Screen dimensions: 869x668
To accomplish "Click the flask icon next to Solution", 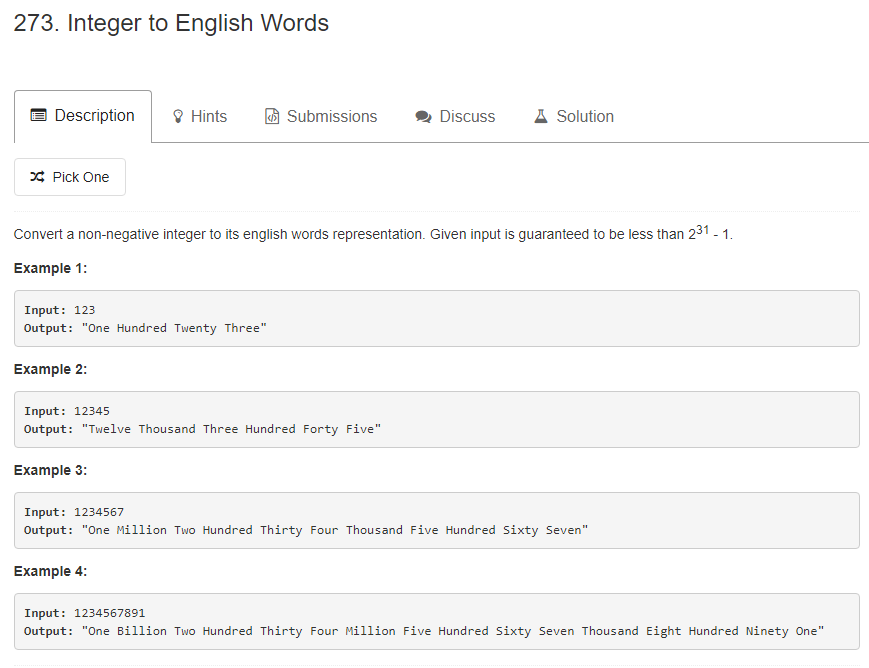I will coord(541,116).
